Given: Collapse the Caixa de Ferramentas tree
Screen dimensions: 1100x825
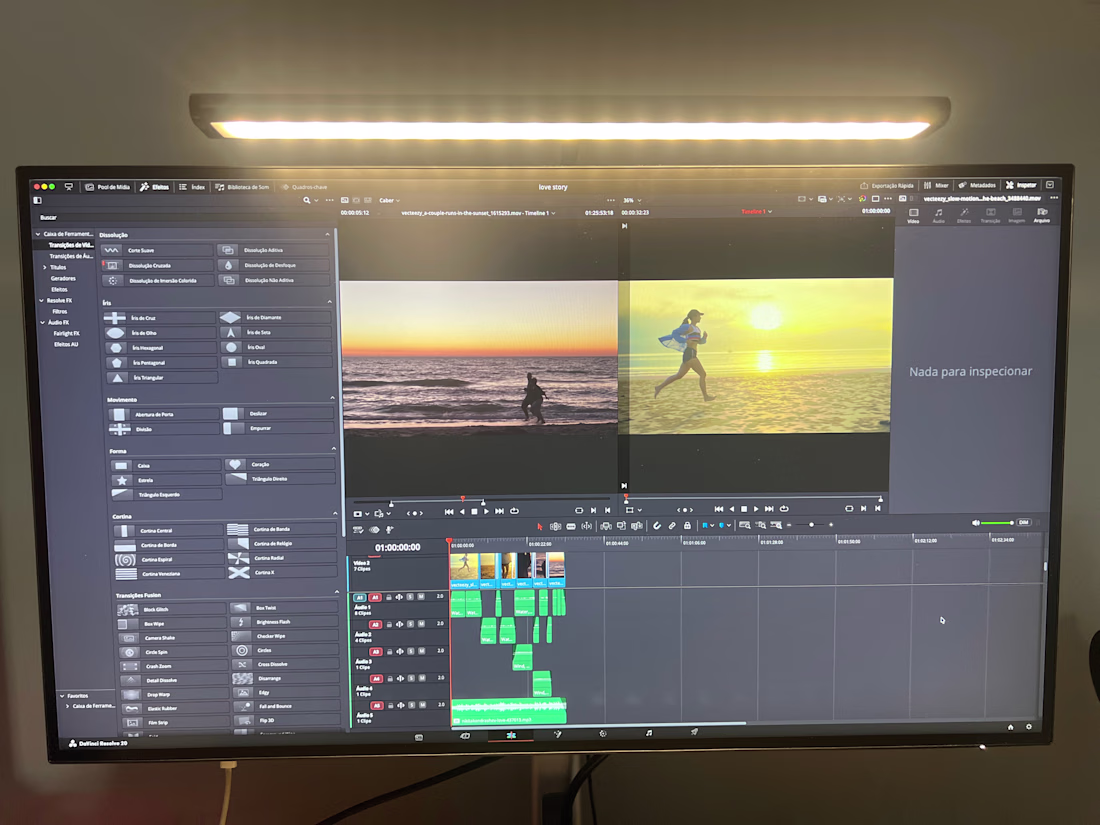Looking at the screenshot, I should pyautogui.click(x=38, y=234).
